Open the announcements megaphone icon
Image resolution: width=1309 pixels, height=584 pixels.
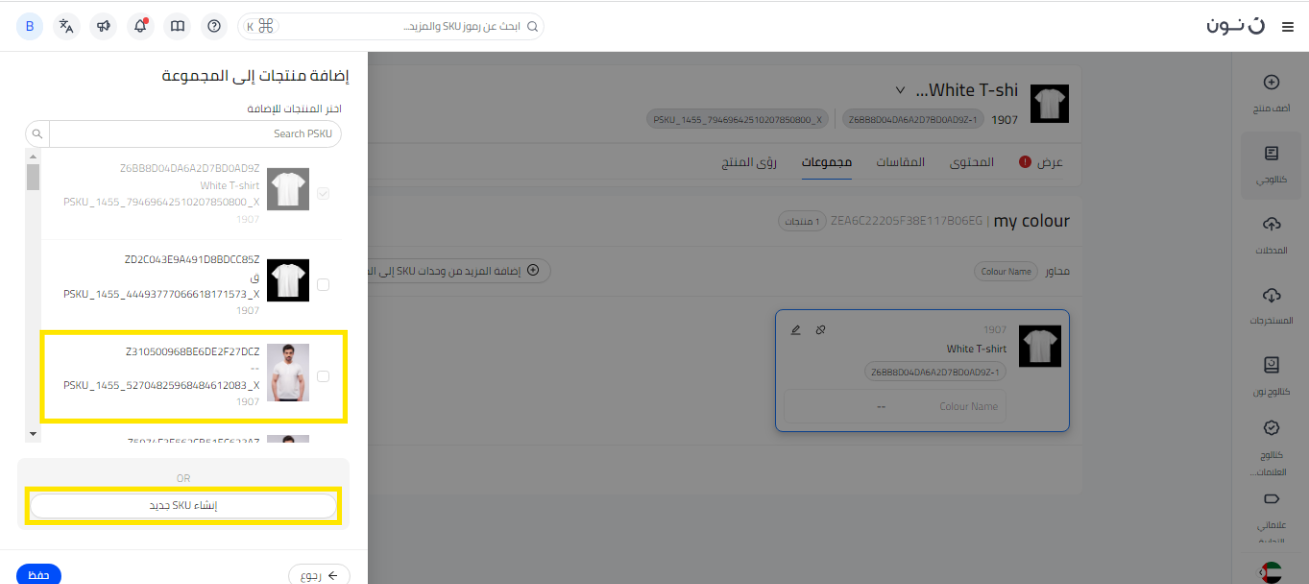(103, 26)
